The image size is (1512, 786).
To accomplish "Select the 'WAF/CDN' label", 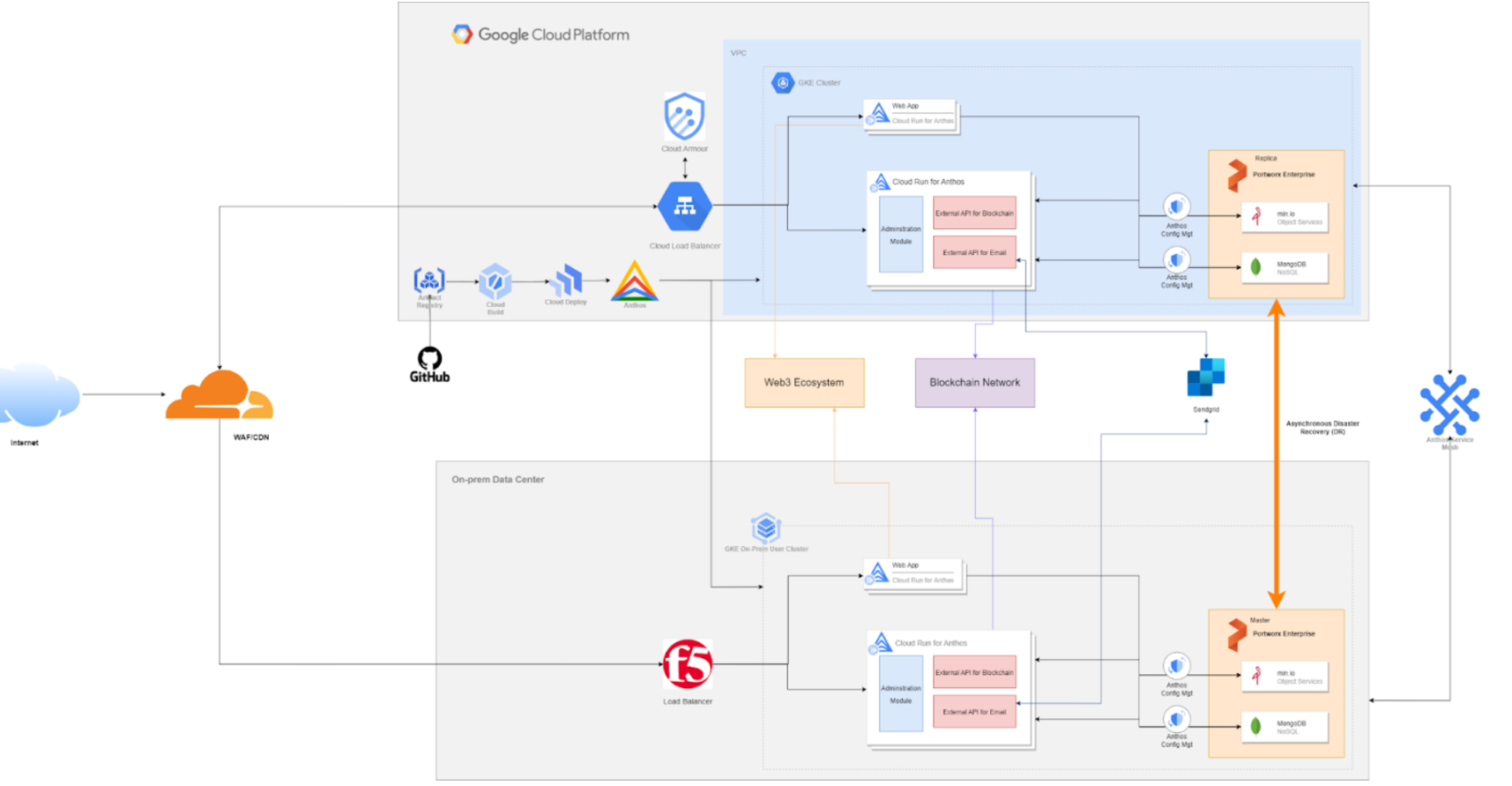I will pyautogui.click(x=251, y=438).
